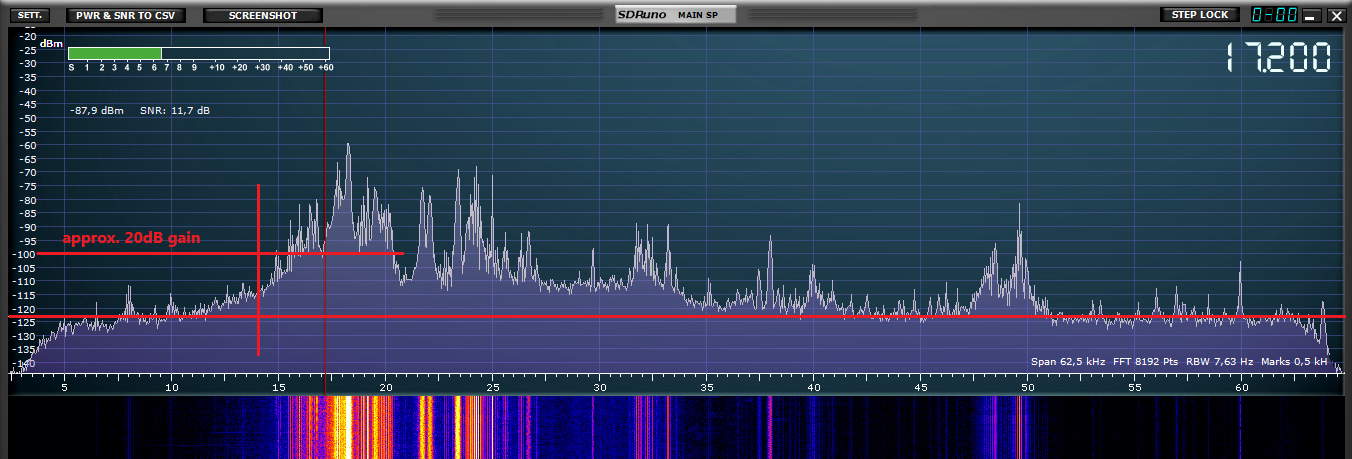
Task: Click the red 'approx. 20dB gain' annotation
Action: point(131,239)
